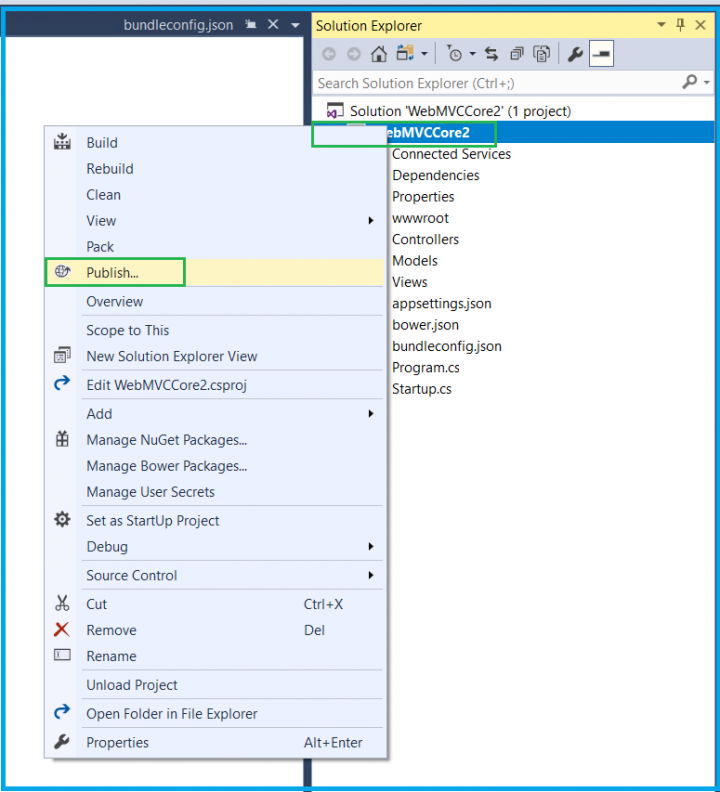Image resolution: width=720 pixels, height=792 pixels.
Task: Close the bundleconfig.json document tab
Action: pyautogui.click(x=273, y=25)
